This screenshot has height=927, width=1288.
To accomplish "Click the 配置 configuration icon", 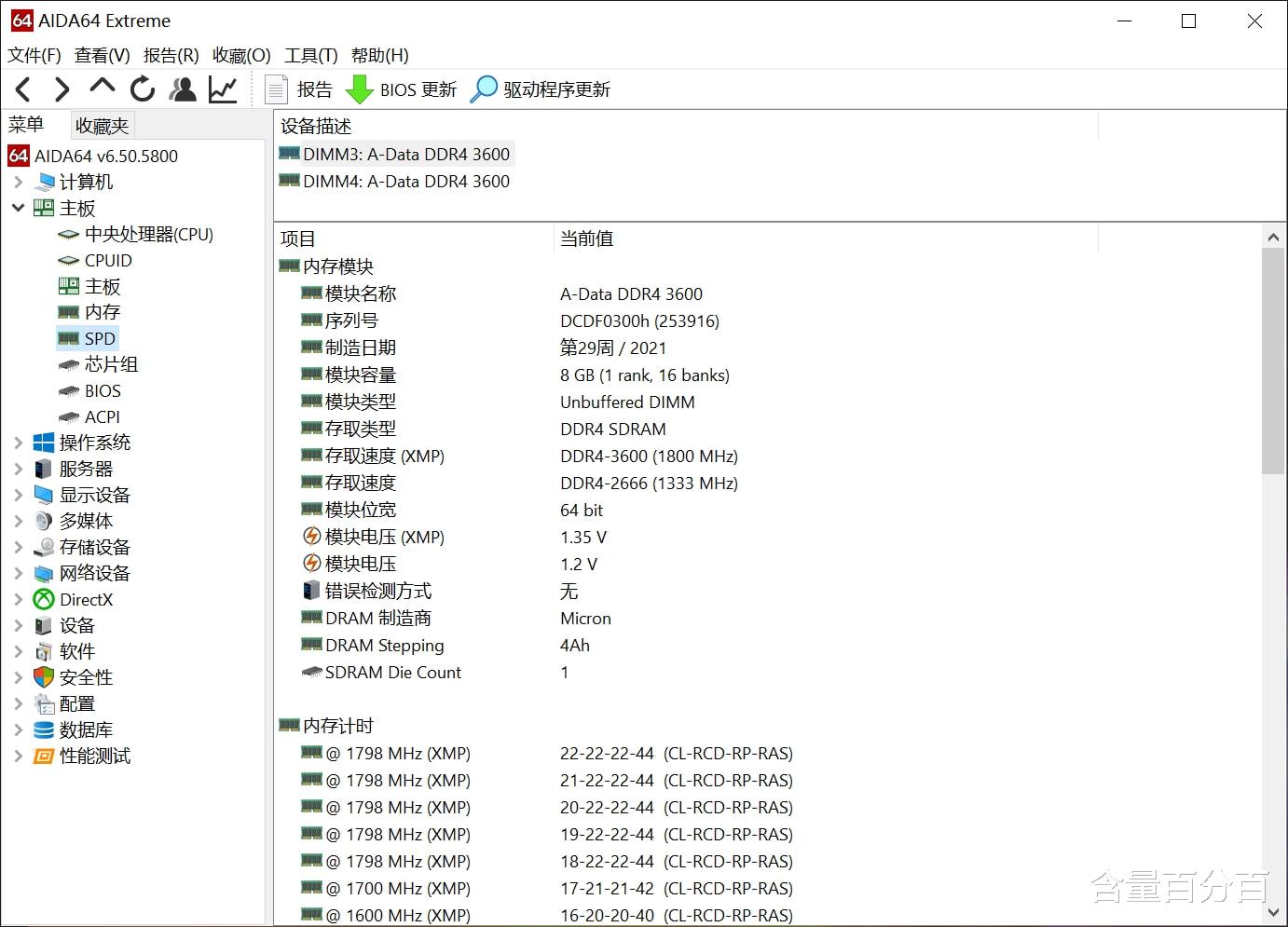I will click(44, 703).
